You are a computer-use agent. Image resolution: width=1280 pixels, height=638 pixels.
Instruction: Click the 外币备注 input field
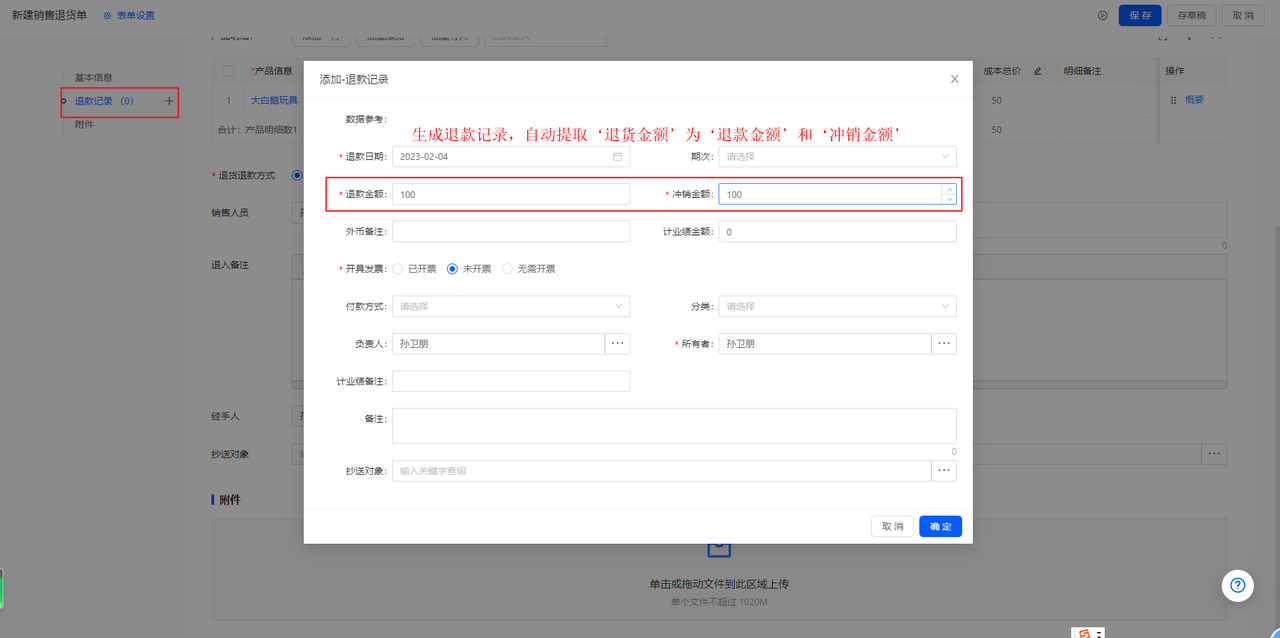pos(511,232)
